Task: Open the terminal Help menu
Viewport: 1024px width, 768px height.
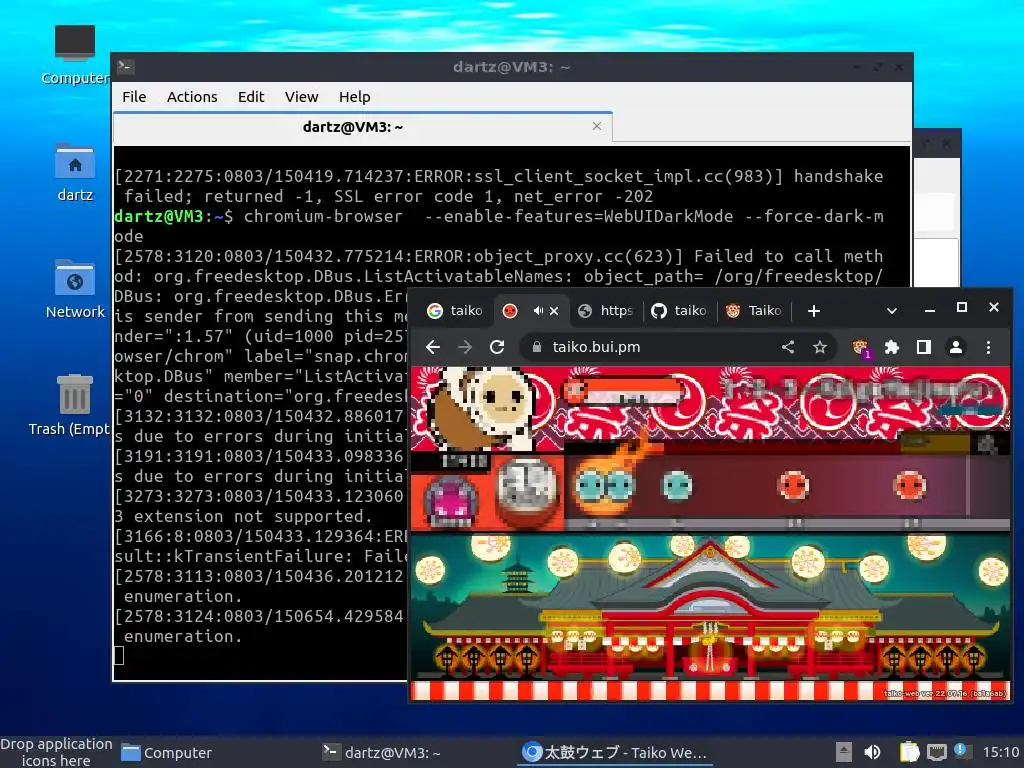Action: (x=355, y=97)
